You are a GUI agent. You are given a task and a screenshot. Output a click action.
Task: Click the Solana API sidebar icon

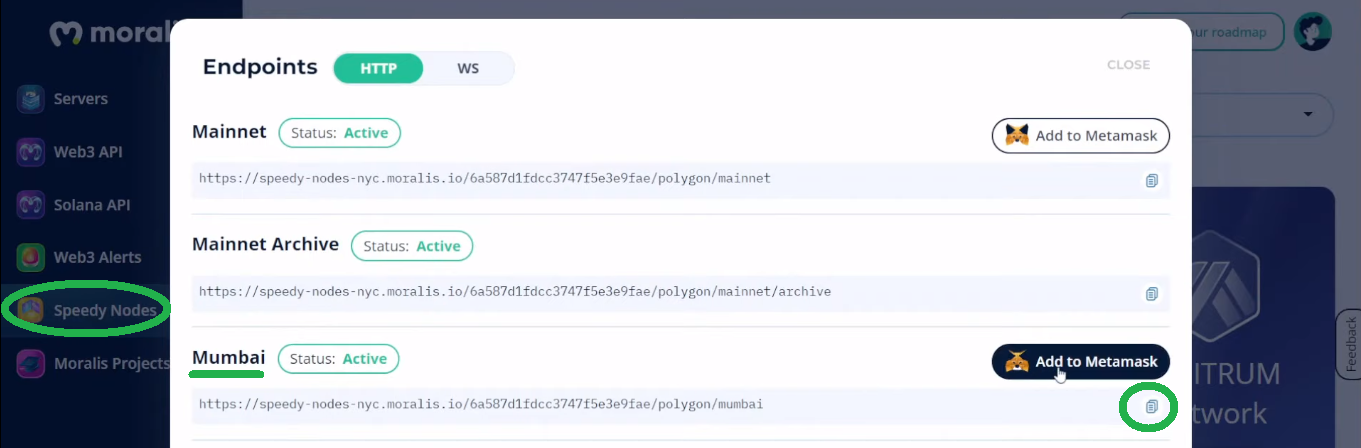31,205
